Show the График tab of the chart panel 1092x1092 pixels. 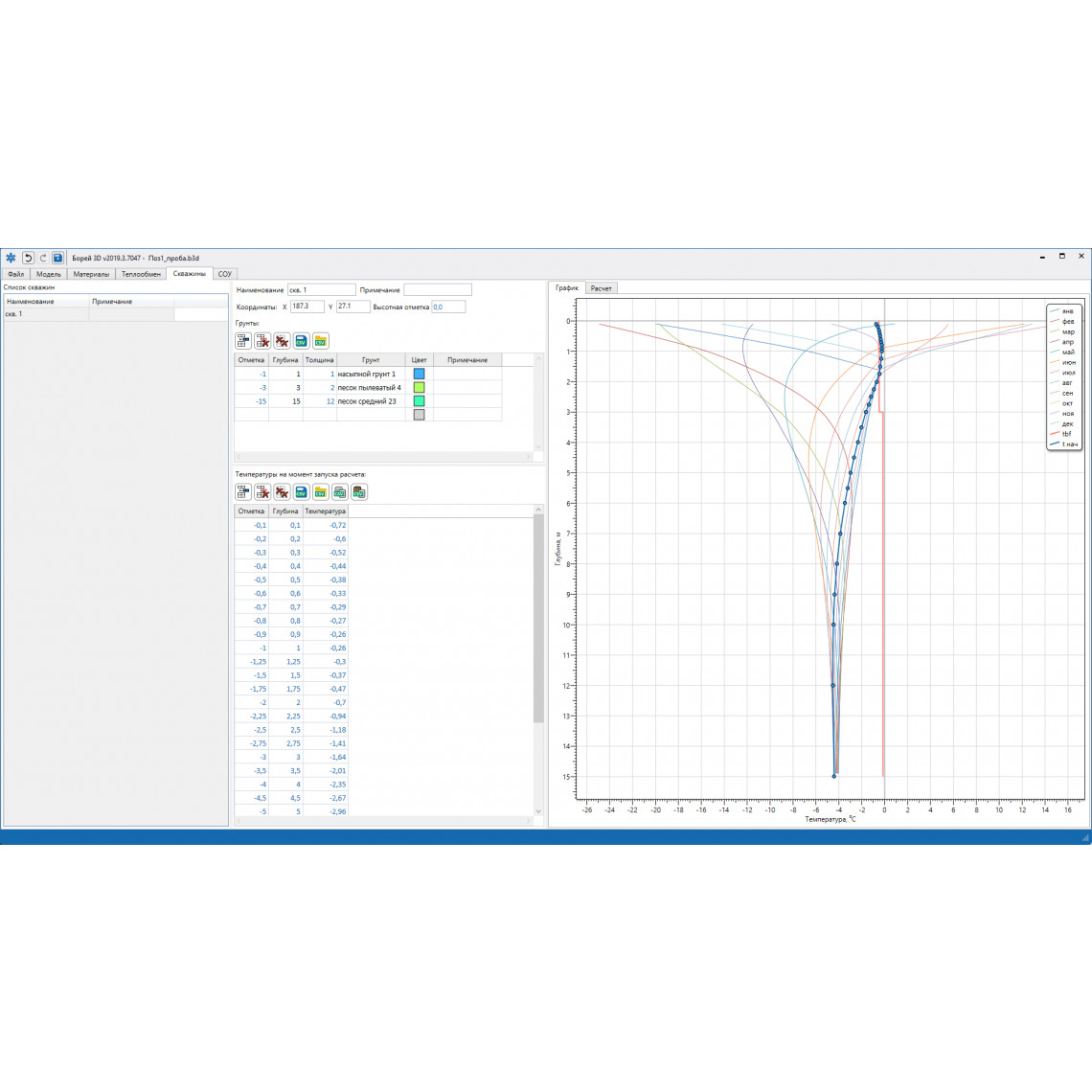tap(567, 287)
